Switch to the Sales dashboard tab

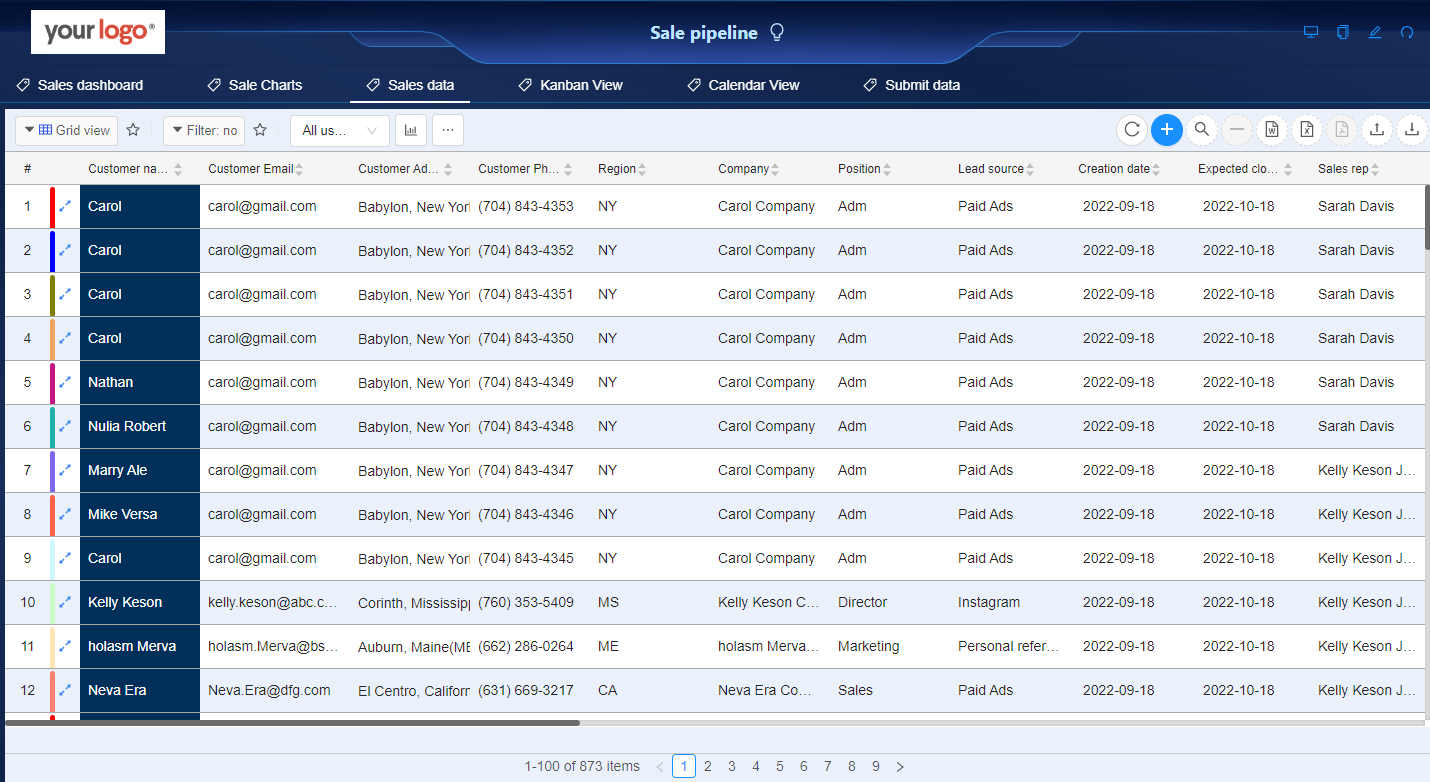80,85
